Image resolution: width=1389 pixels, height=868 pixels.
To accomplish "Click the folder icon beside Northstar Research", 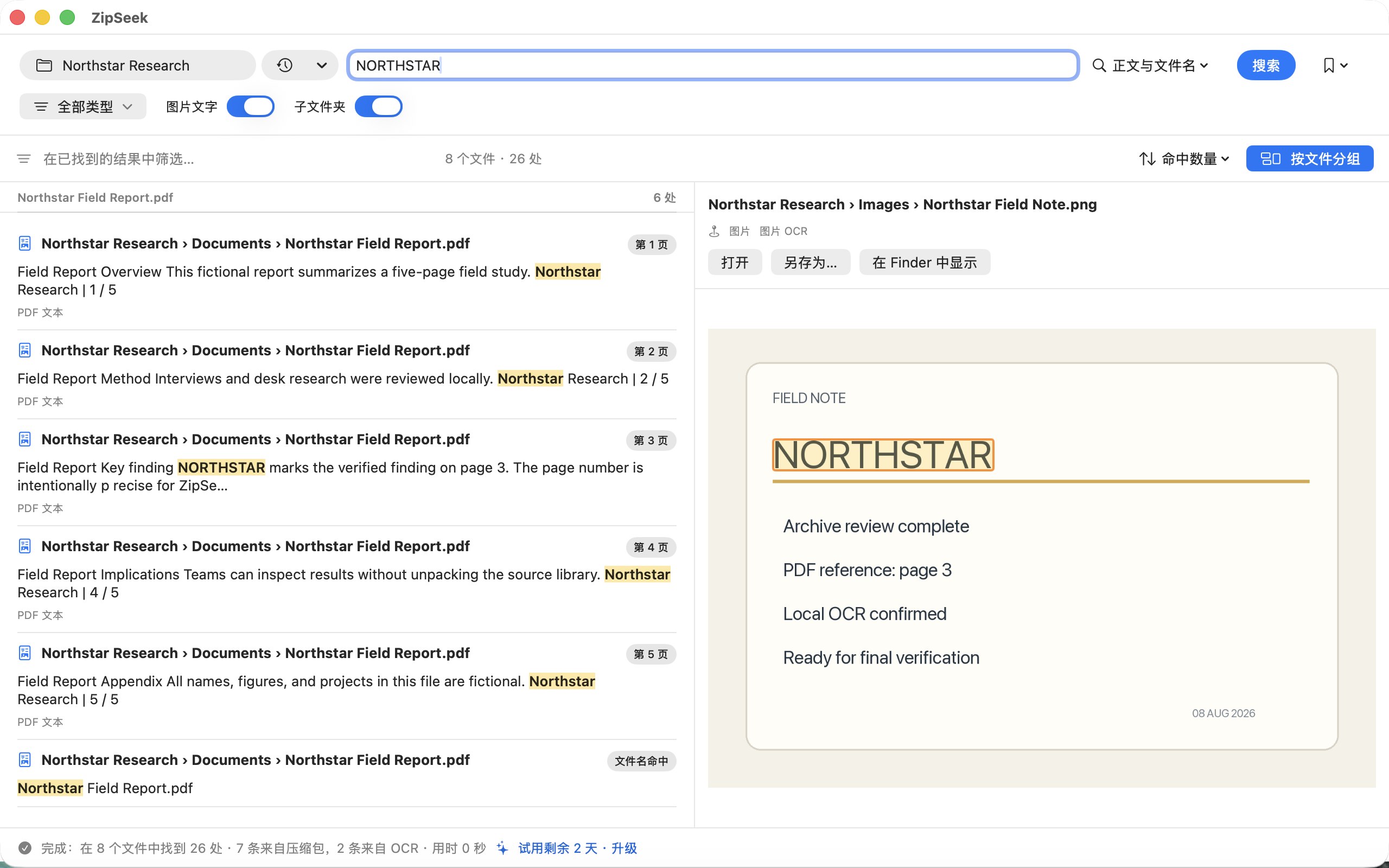I will click(44, 66).
